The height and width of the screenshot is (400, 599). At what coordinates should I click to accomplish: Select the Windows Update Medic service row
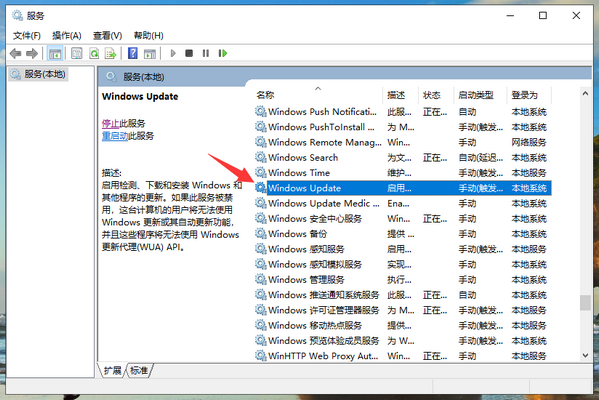[403, 204]
